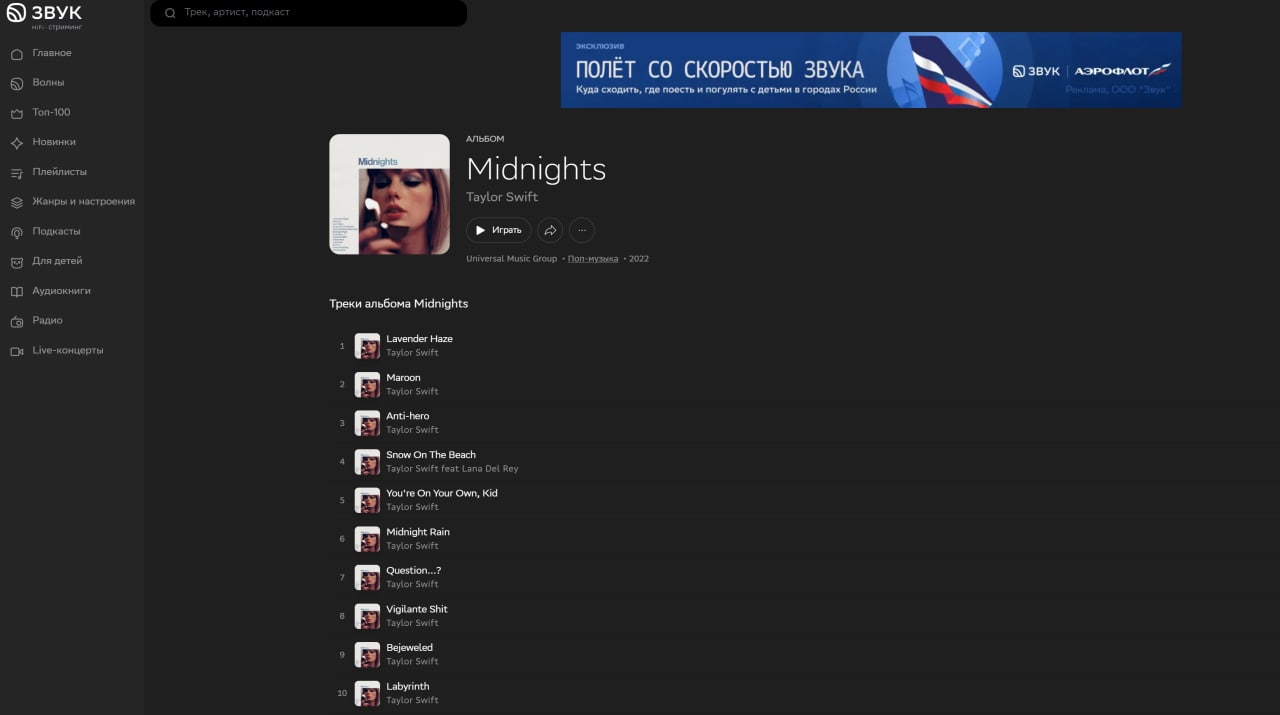The height and width of the screenshot is (715, 1280).
Task: Click the Snow On The Beach thumbnail
Action: point(368,461)
